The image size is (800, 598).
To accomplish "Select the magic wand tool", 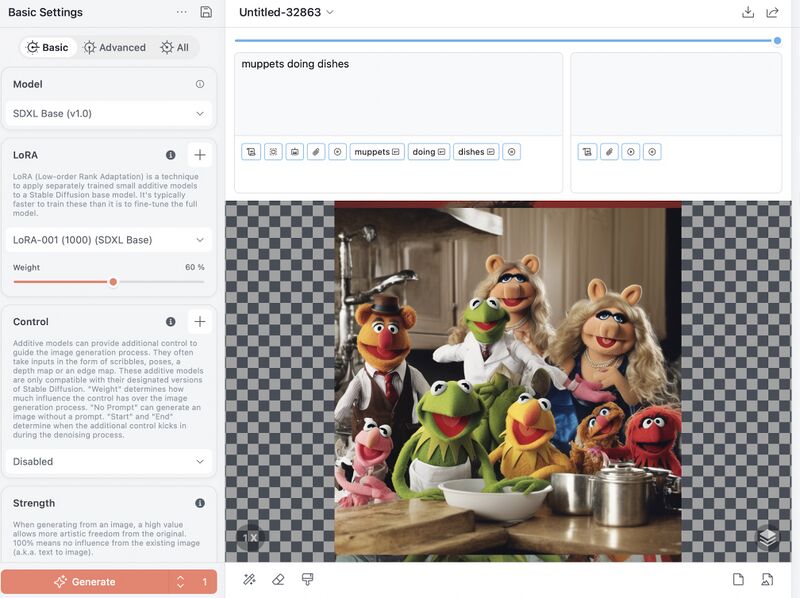I will click(249, 580).
